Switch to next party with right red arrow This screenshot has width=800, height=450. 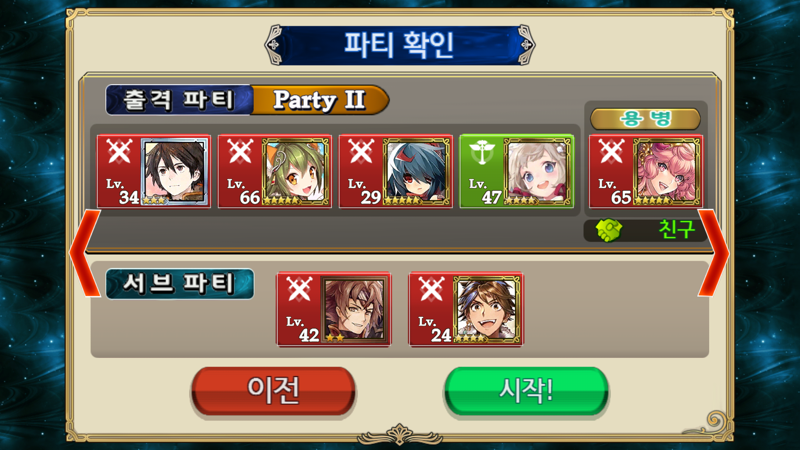point(714,253)
